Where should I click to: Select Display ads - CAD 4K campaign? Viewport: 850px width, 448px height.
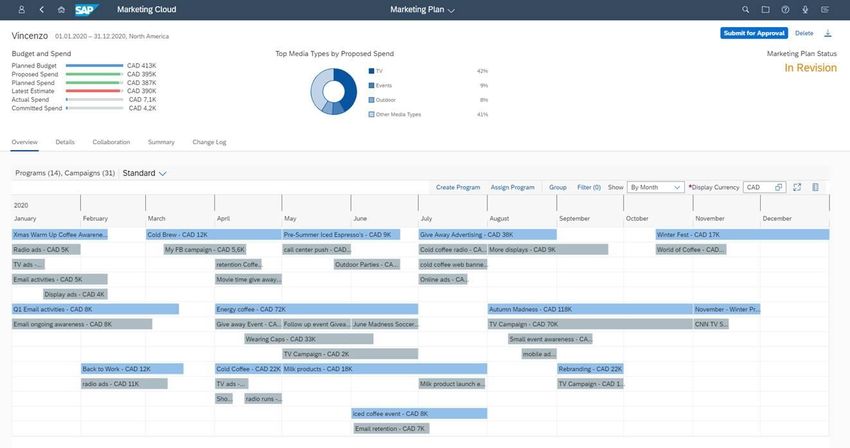coord(75,294)
